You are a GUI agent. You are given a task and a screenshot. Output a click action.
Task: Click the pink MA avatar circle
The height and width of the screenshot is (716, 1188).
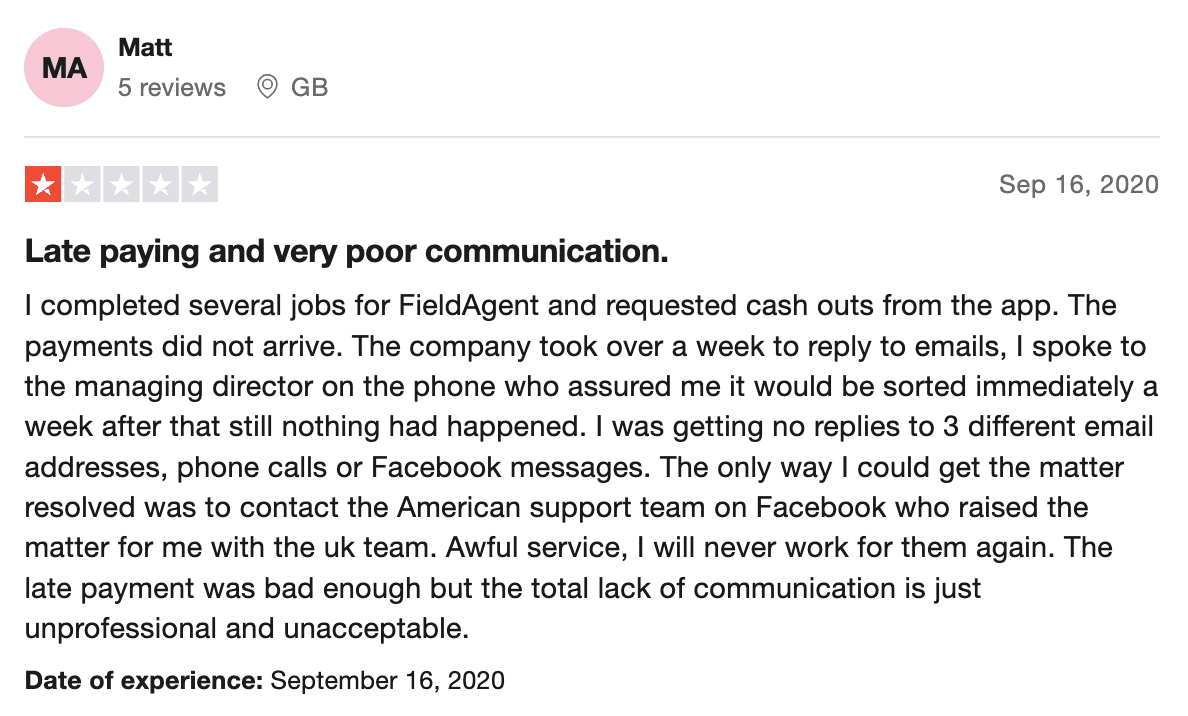click(x=64, y=67)
